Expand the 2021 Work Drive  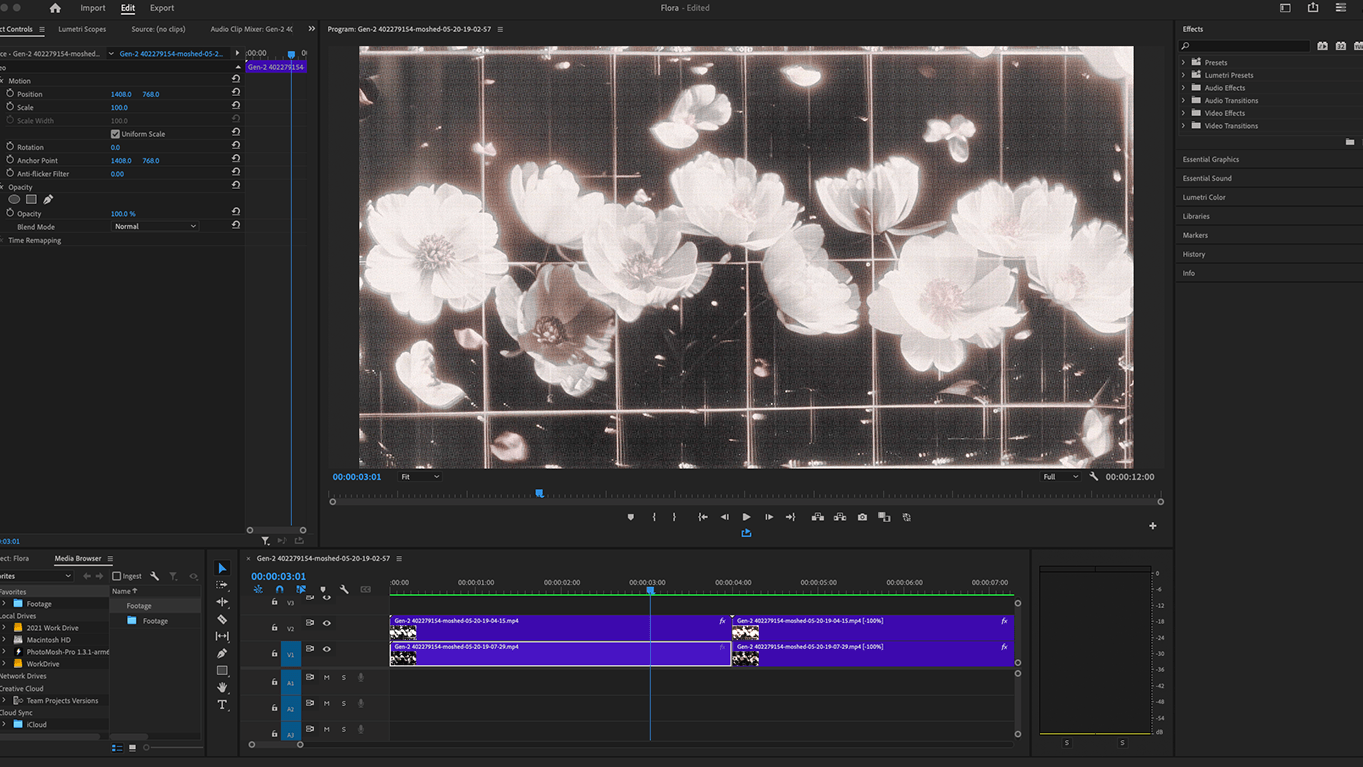click(4, 628)
